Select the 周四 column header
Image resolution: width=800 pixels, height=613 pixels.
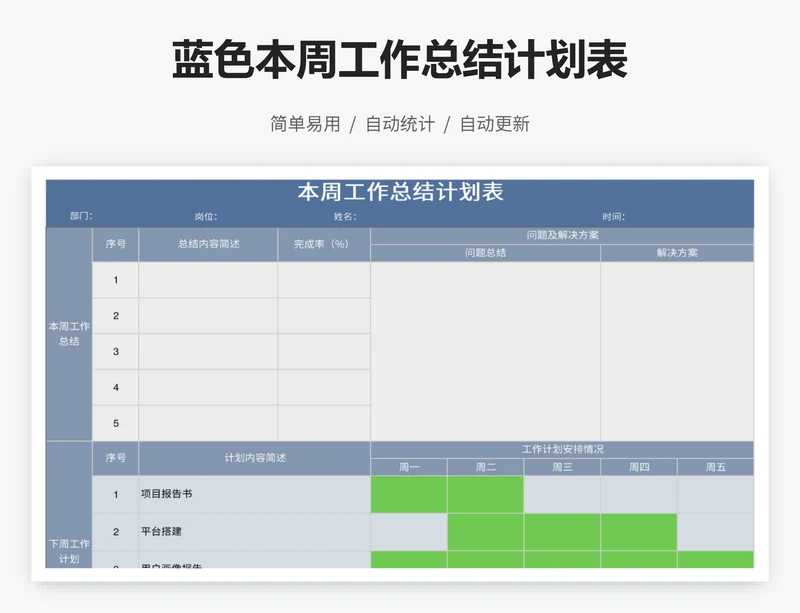coord(639,467)
